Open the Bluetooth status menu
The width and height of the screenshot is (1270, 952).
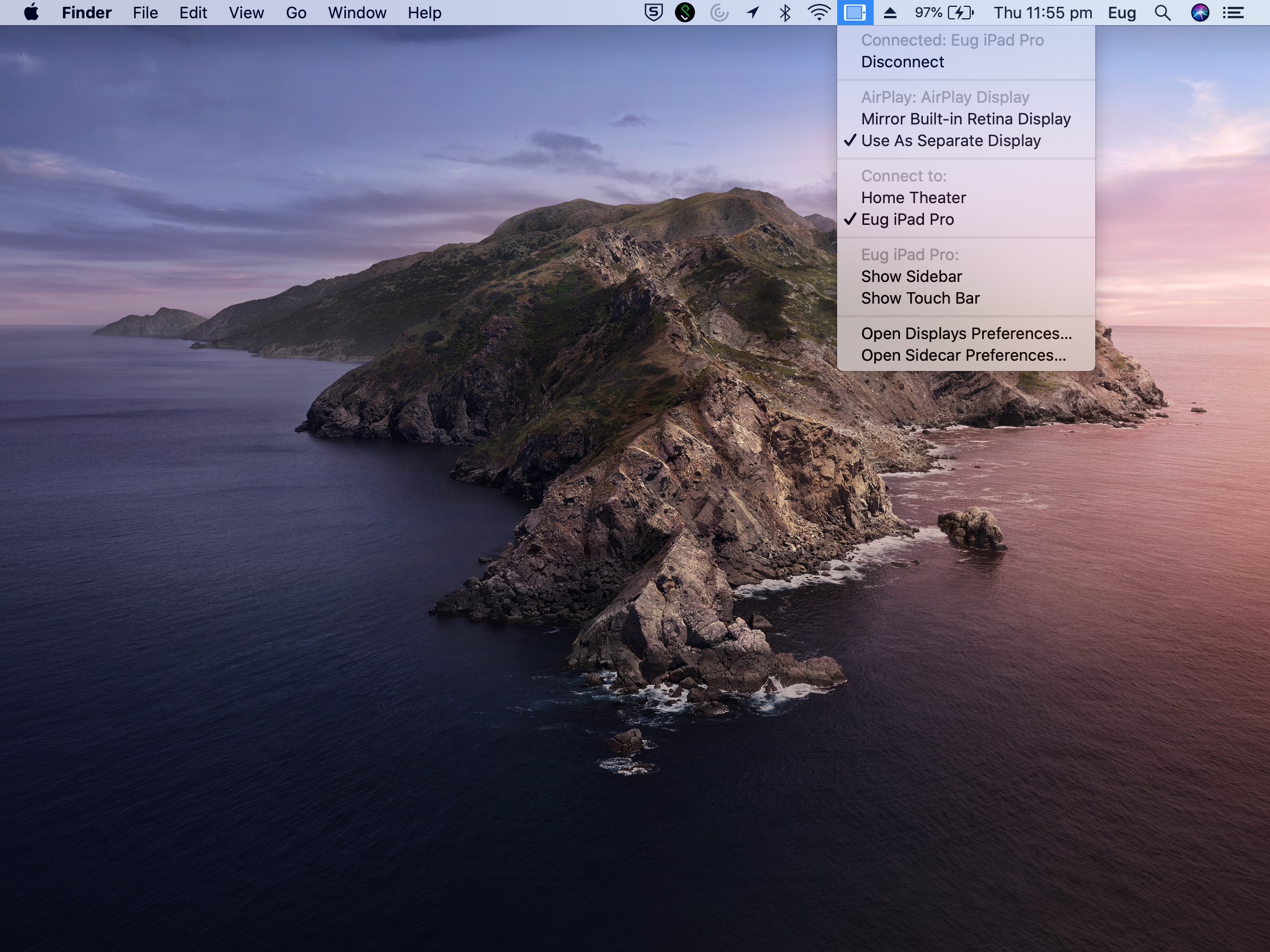click(785, 13)
